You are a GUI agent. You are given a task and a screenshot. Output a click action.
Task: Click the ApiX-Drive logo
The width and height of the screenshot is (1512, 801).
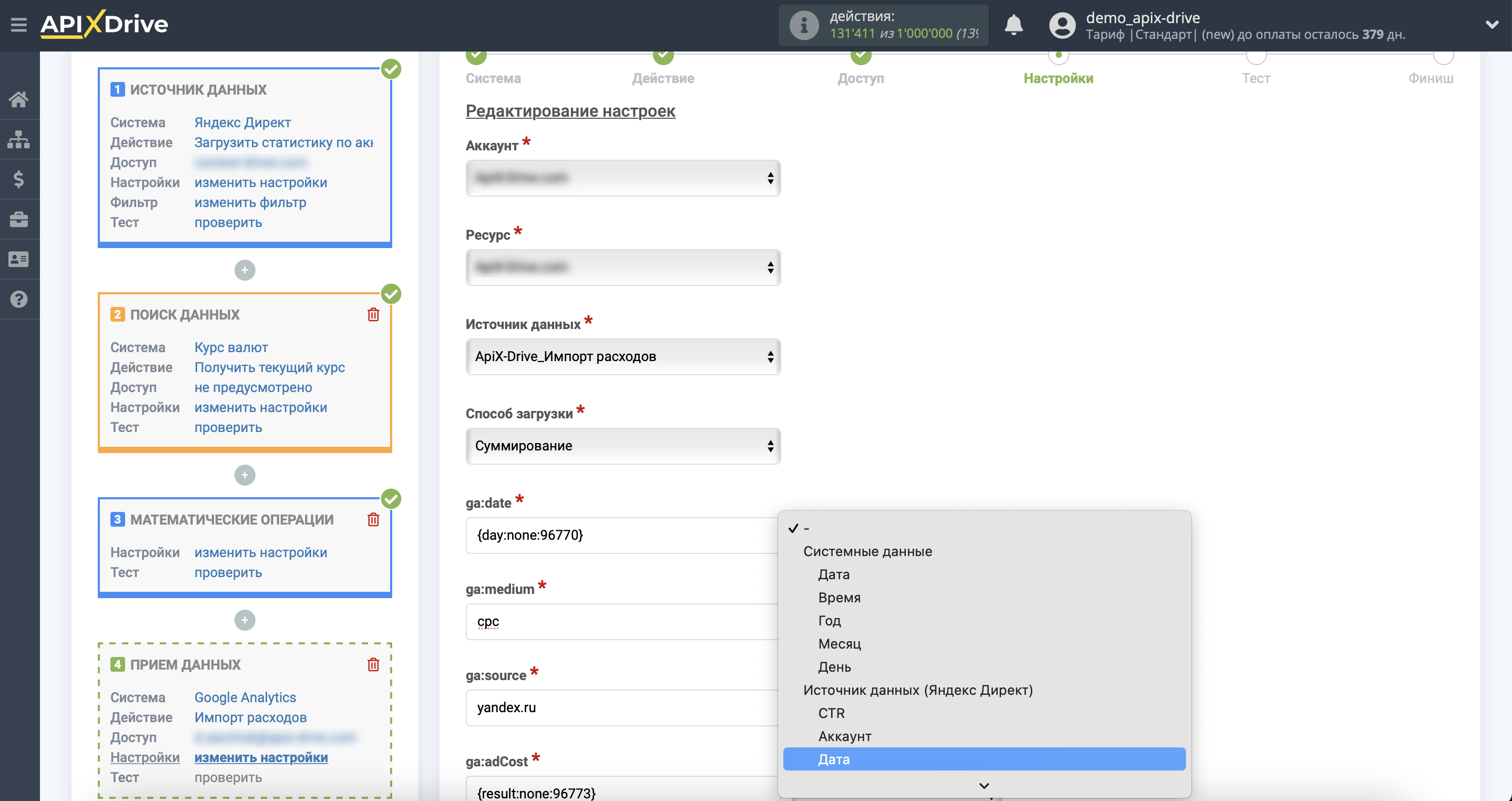click(x=105, y=25)
